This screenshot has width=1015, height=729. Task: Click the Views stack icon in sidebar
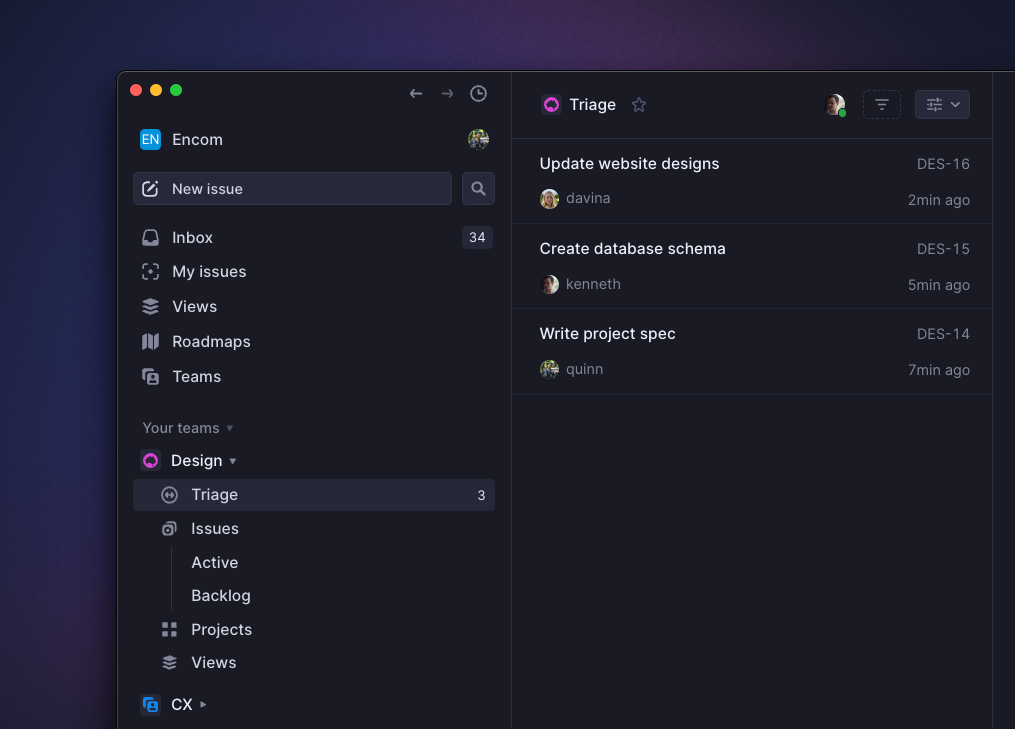(151, 306)
